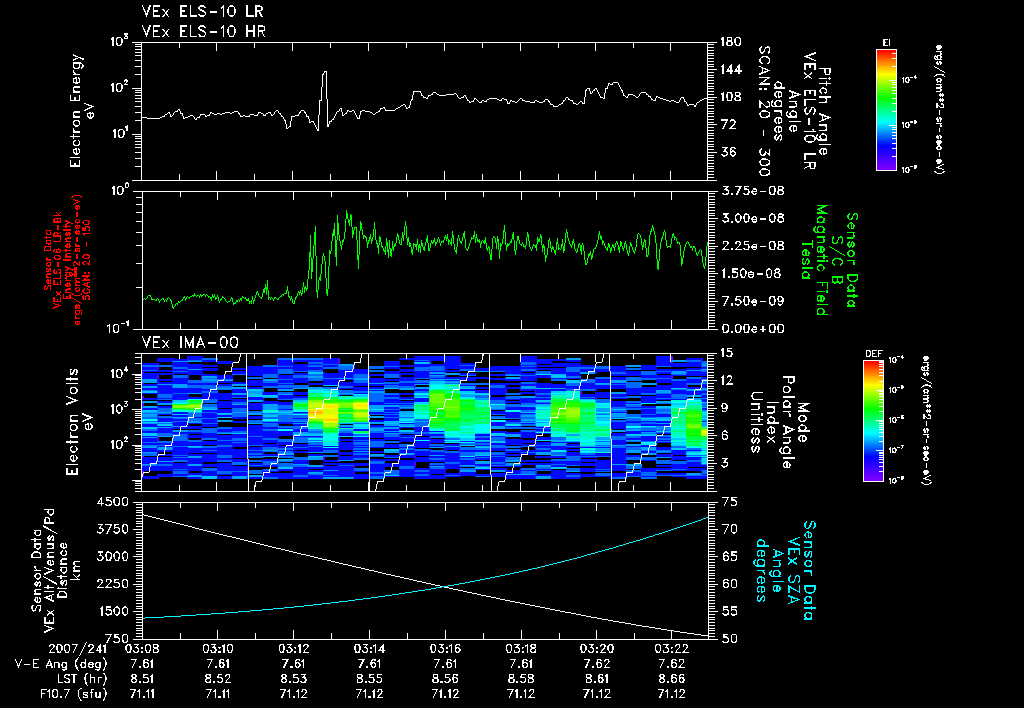The height and width of the screenshot is (708, 1024).
Task: Click the '2007/241' date label
Action: 77,649
